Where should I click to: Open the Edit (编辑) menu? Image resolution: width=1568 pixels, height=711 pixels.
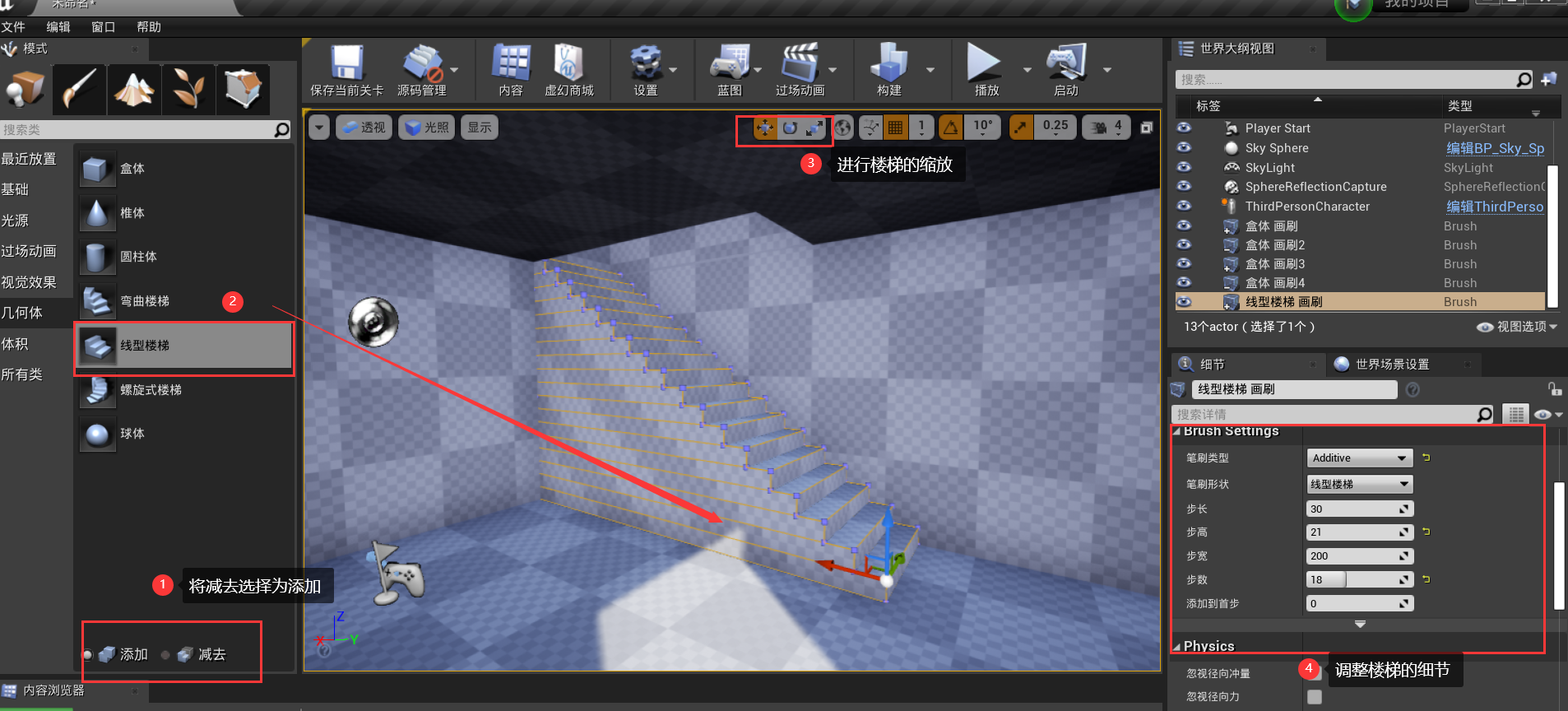pos(58,27)
